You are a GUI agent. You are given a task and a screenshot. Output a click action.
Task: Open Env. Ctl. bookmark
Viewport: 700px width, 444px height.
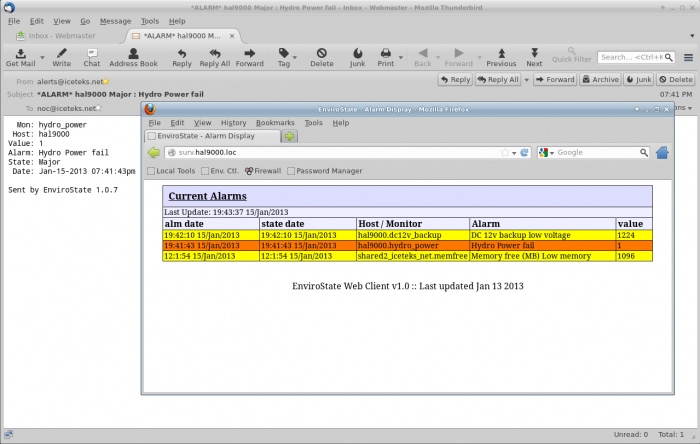tap(220, 171)
